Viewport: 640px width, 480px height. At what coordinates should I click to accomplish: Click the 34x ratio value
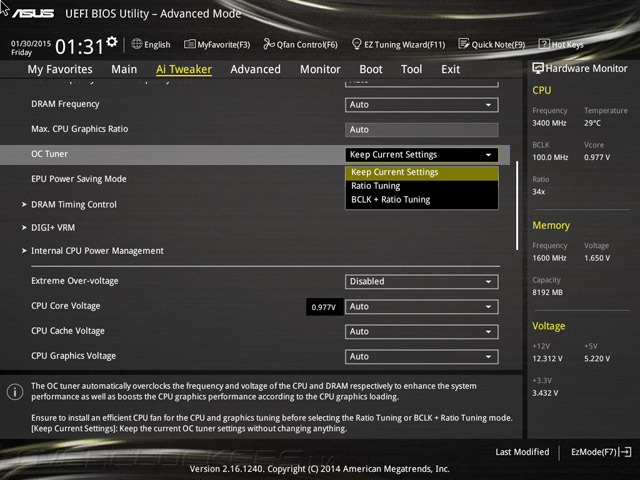coord(539,191)
